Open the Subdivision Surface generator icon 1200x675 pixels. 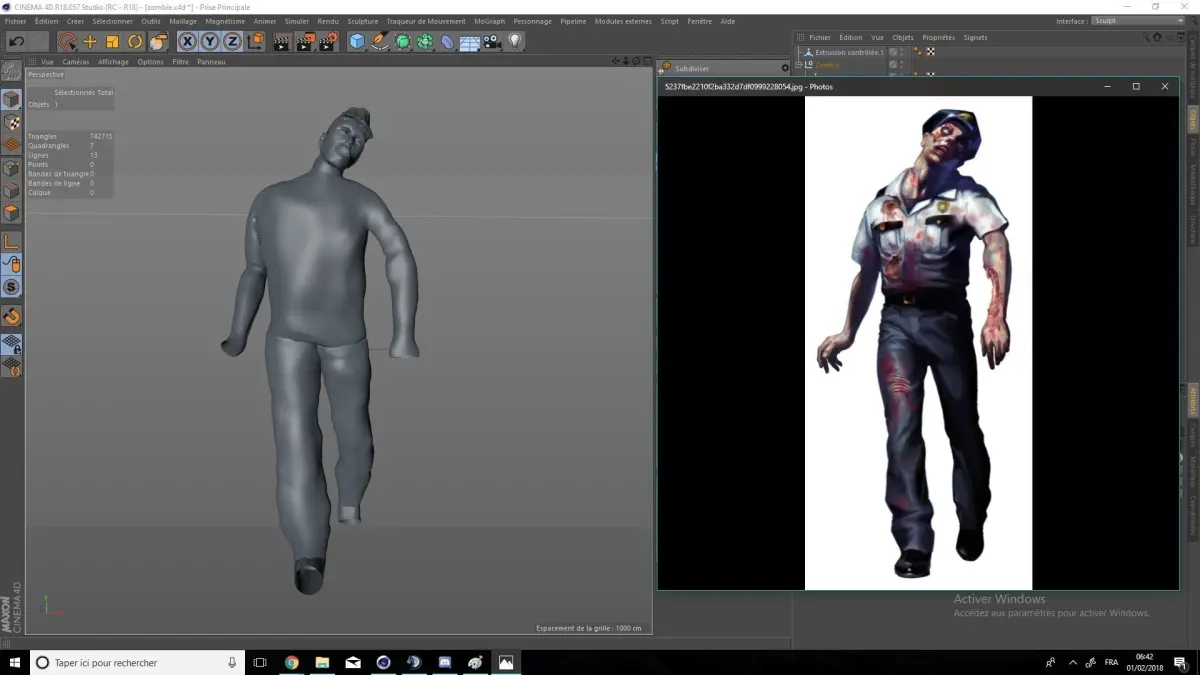(x=403, y=41)
